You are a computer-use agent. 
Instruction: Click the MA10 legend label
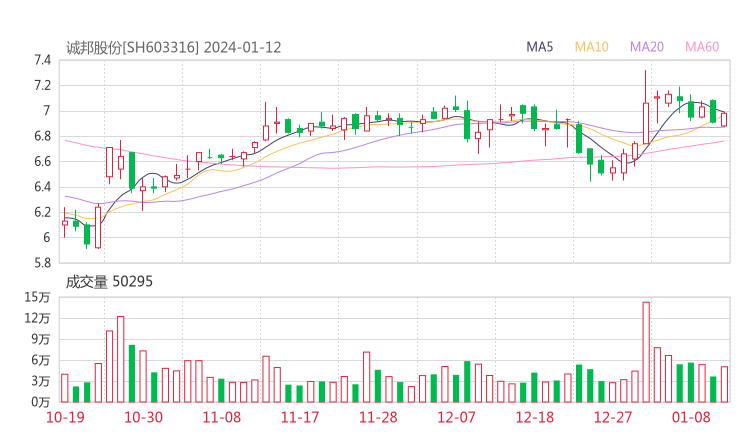pos(591,47)
